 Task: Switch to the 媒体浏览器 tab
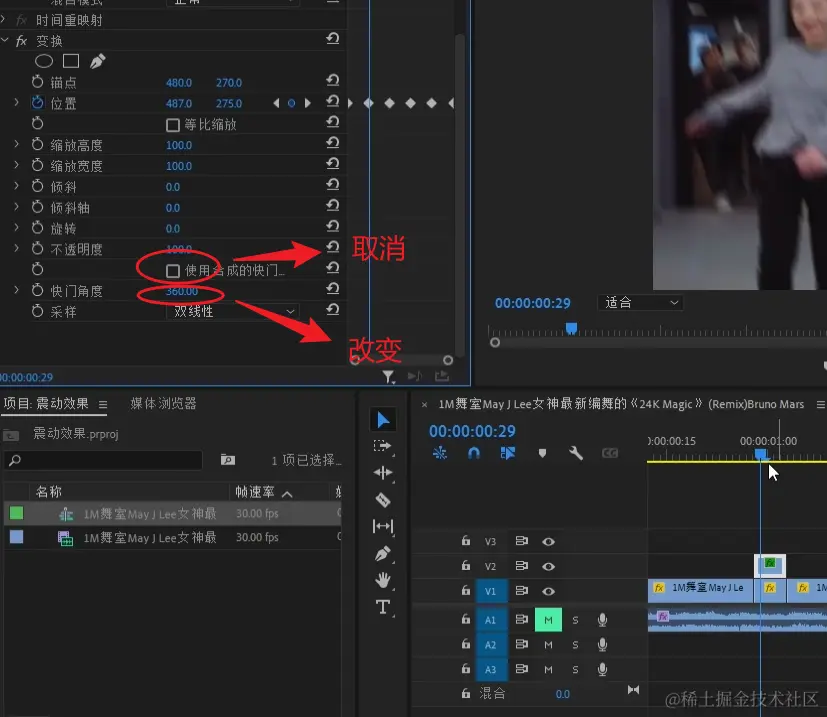[x=164, y=404]
